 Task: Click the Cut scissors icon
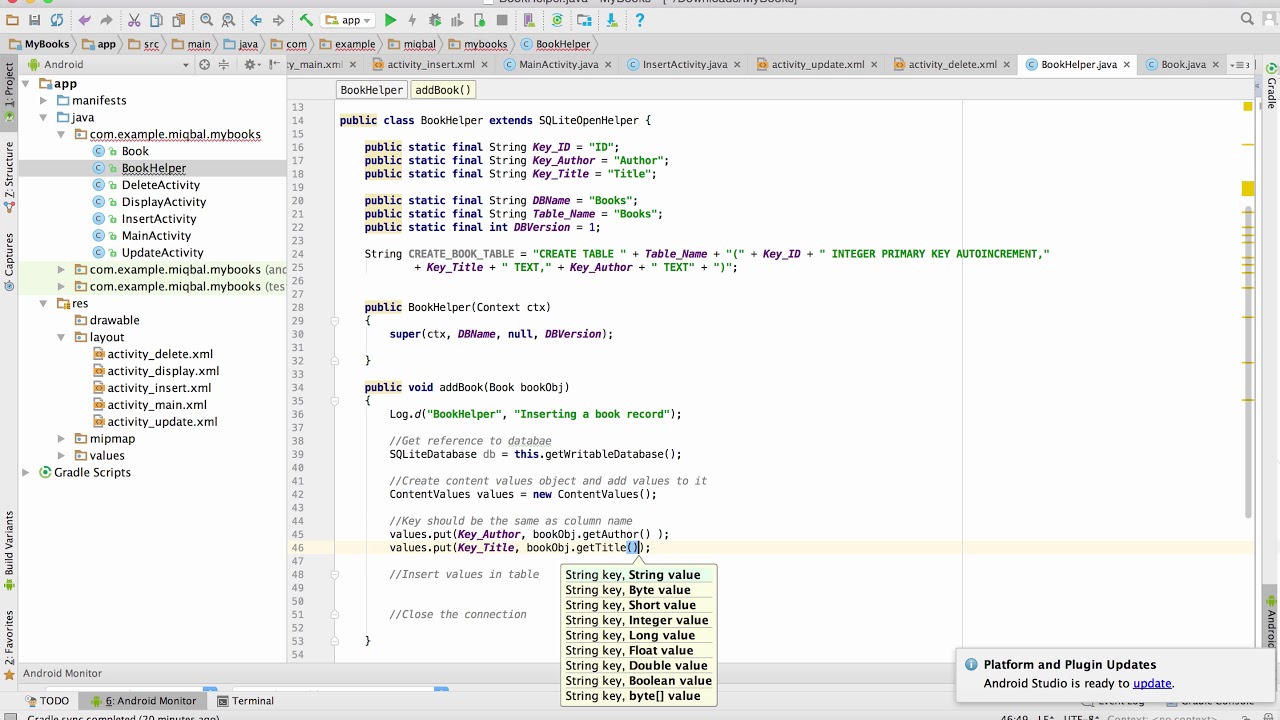(x=135, y=20)
